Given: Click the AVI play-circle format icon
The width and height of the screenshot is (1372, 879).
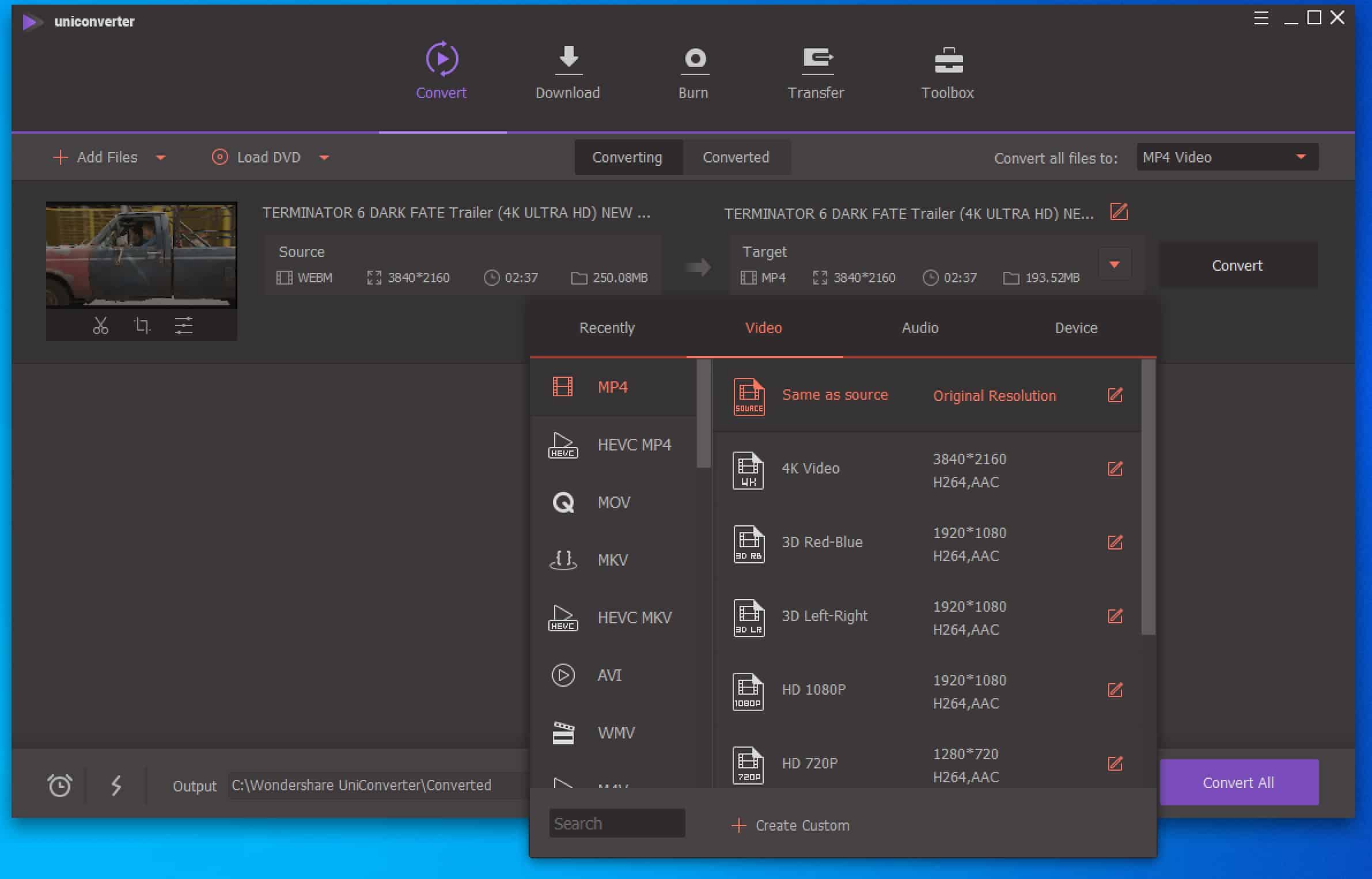Looking at the screenshot, I should coord(563,675).
